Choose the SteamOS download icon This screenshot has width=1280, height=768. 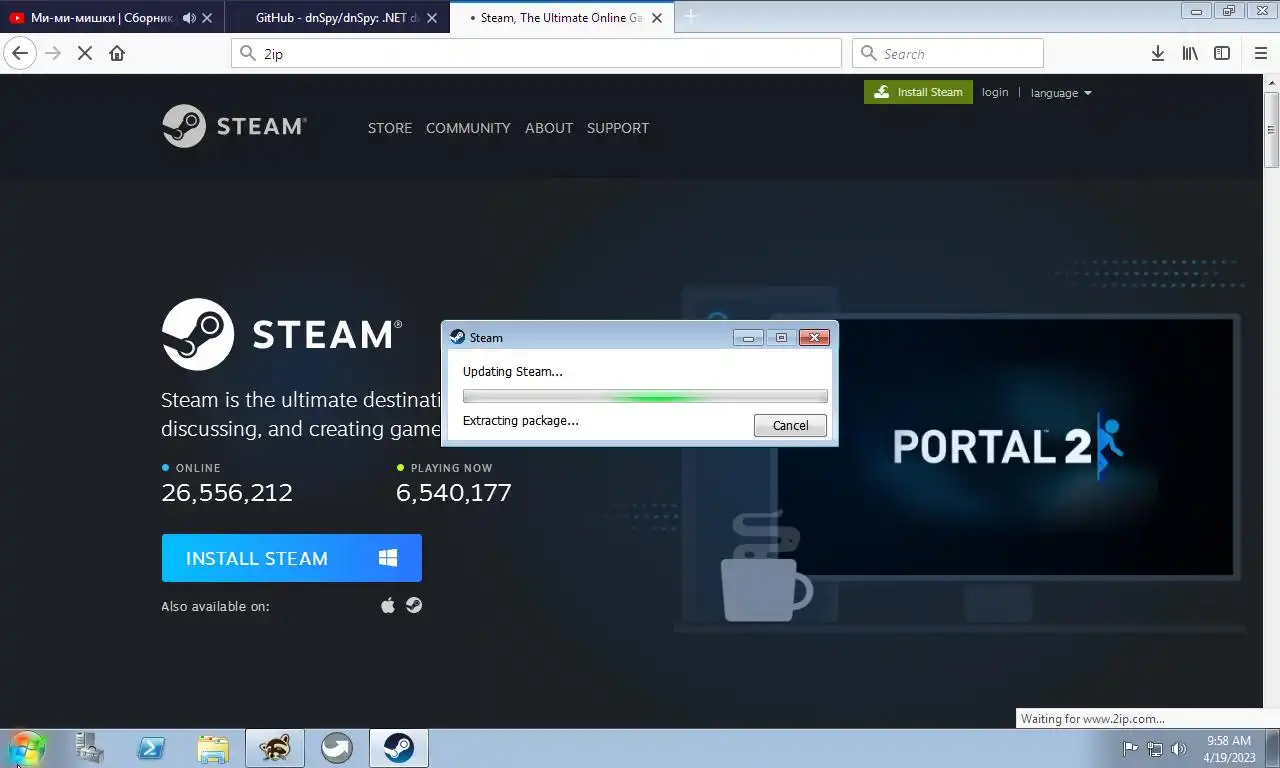click(x=414, y=605)
